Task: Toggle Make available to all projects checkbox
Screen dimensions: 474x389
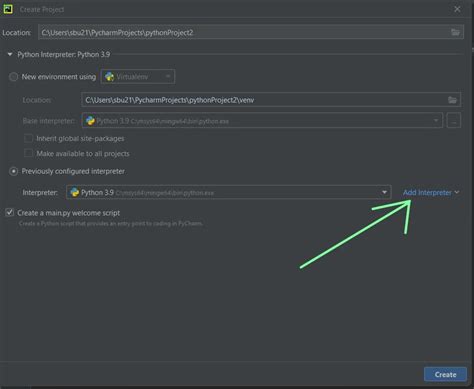Action: 28,153
